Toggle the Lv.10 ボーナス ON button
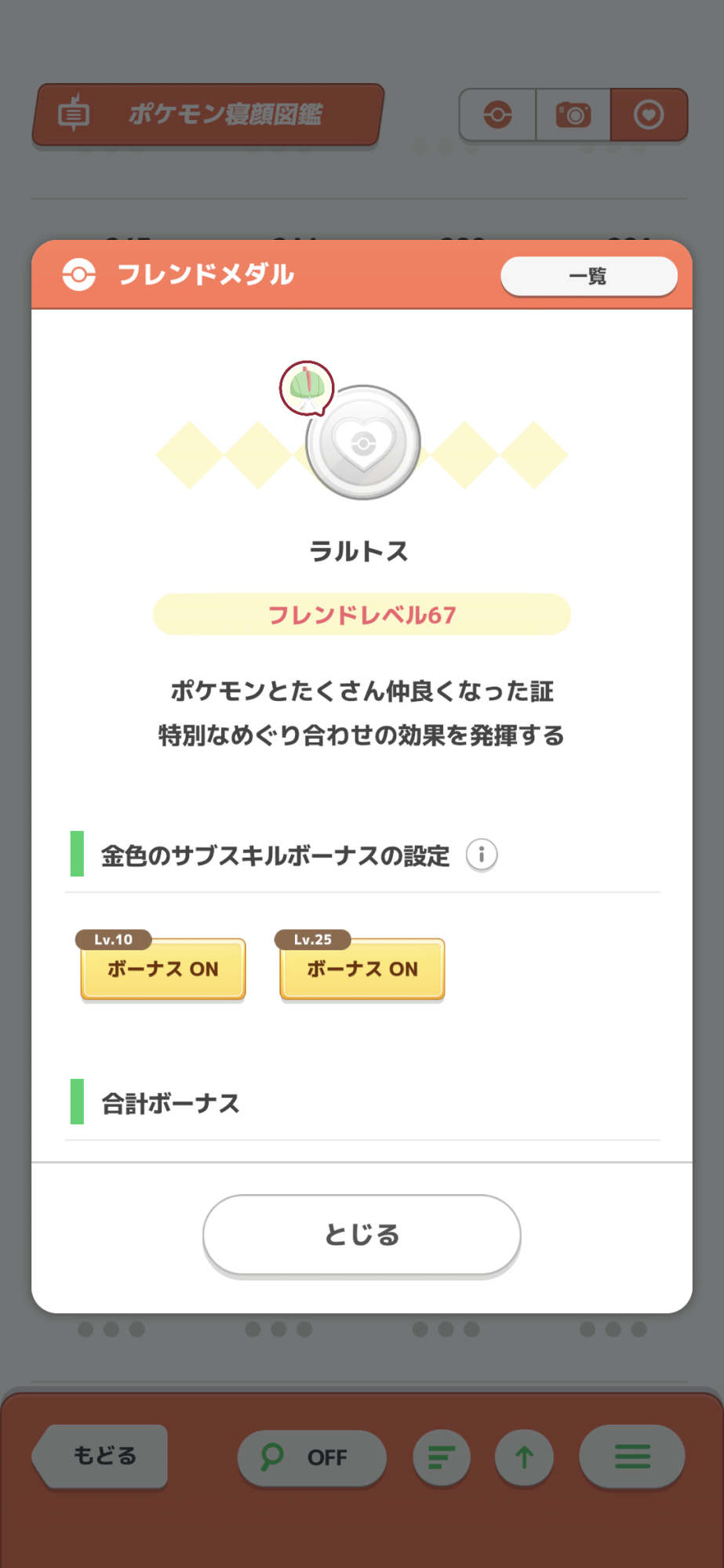Image resolution: width=724 pixels, height=1568 pixels. (163, 968)
